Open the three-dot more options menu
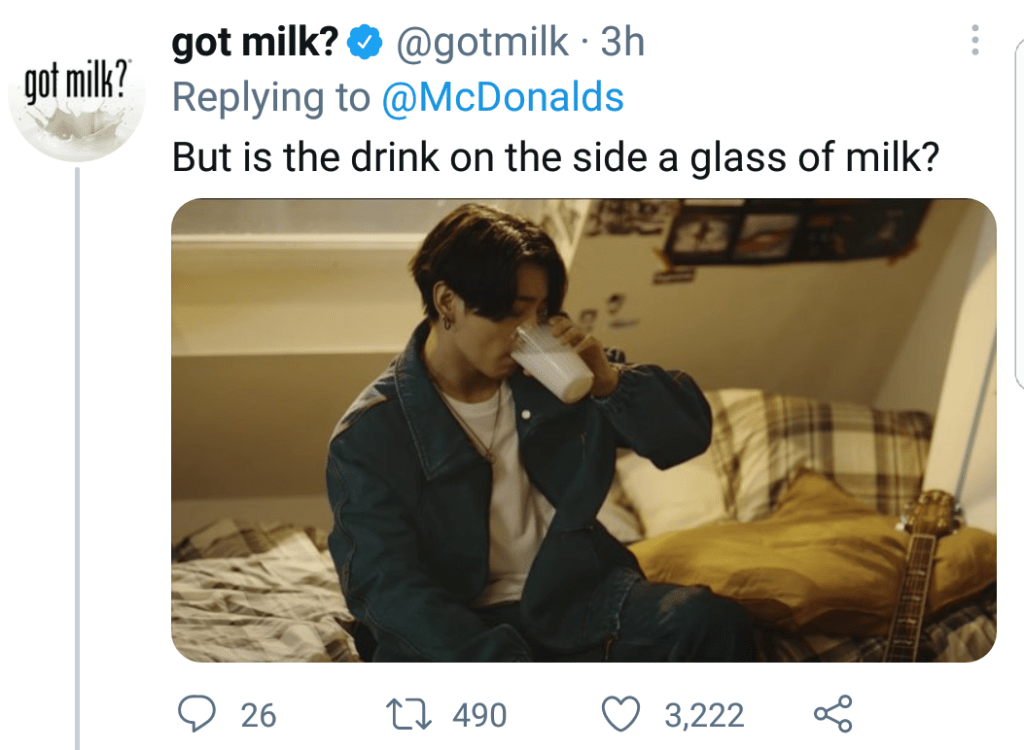This screenshot has height=750, width=1024. (976, 40)
